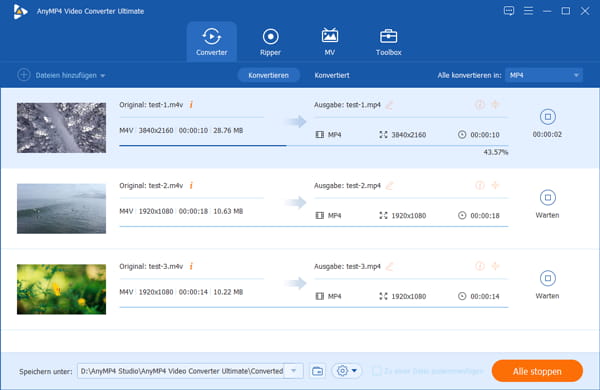Click the test-3 yellow flower thumbnail
Image resolution: width=600 pixels, height=390 pixels.
point(61,289)
